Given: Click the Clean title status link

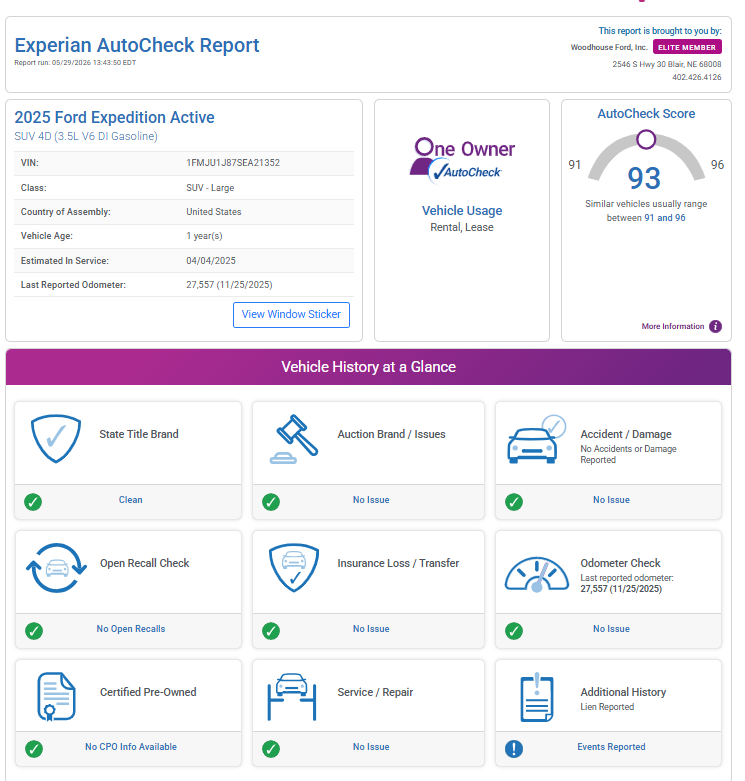Looking at the screenshot, I should tap(130, 500).
